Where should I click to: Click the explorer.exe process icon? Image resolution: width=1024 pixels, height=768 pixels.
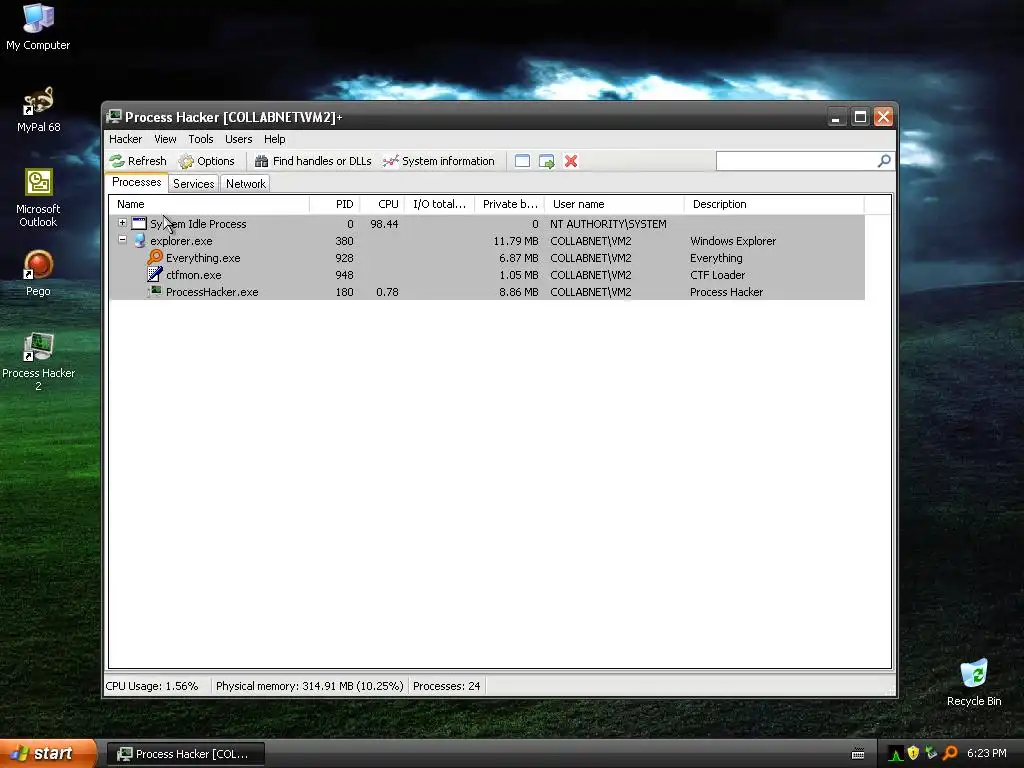[x=139, y=240]
